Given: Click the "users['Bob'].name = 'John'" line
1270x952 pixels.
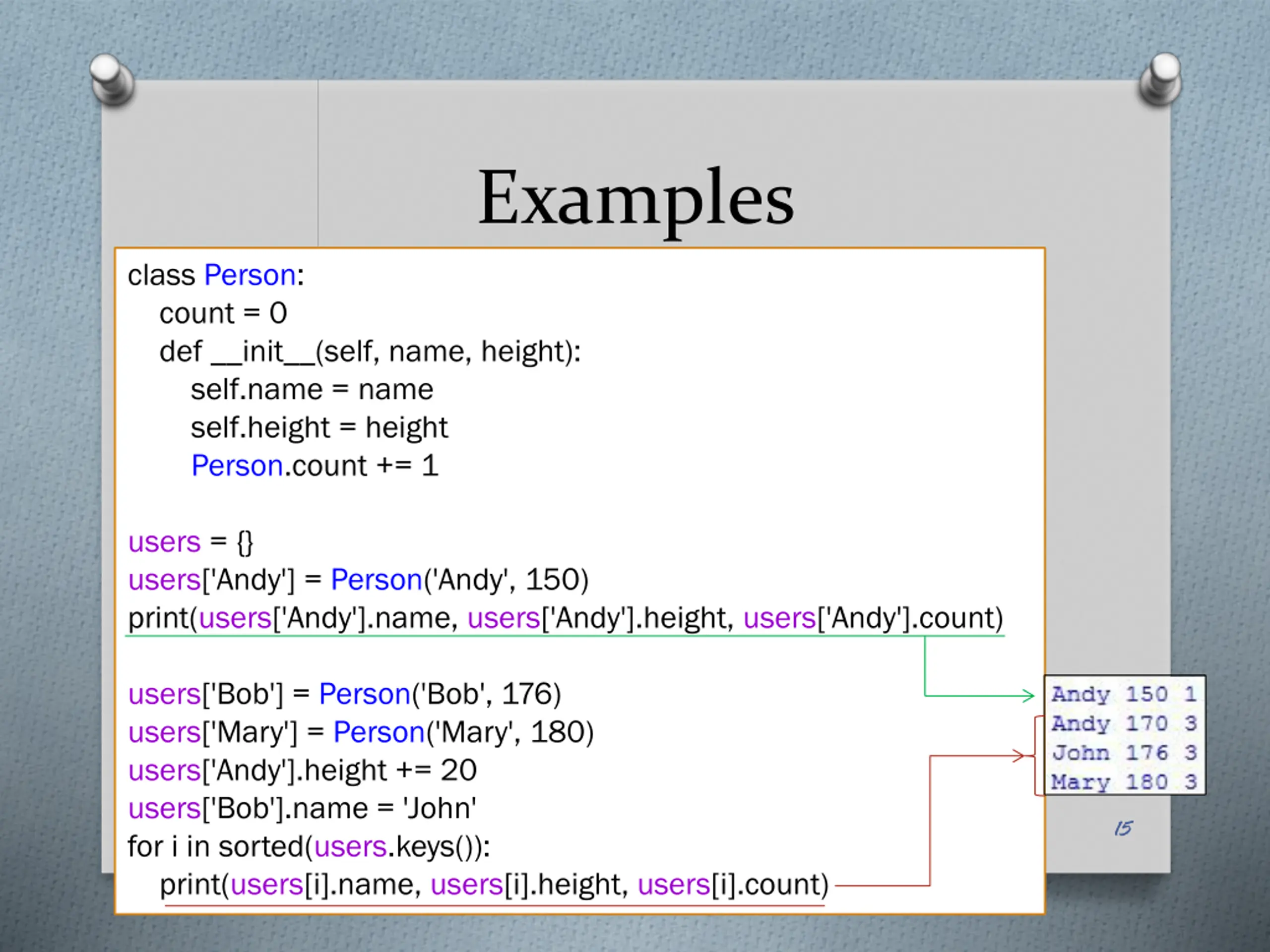Looking at the screenshot, I should (x=302, y=809).
